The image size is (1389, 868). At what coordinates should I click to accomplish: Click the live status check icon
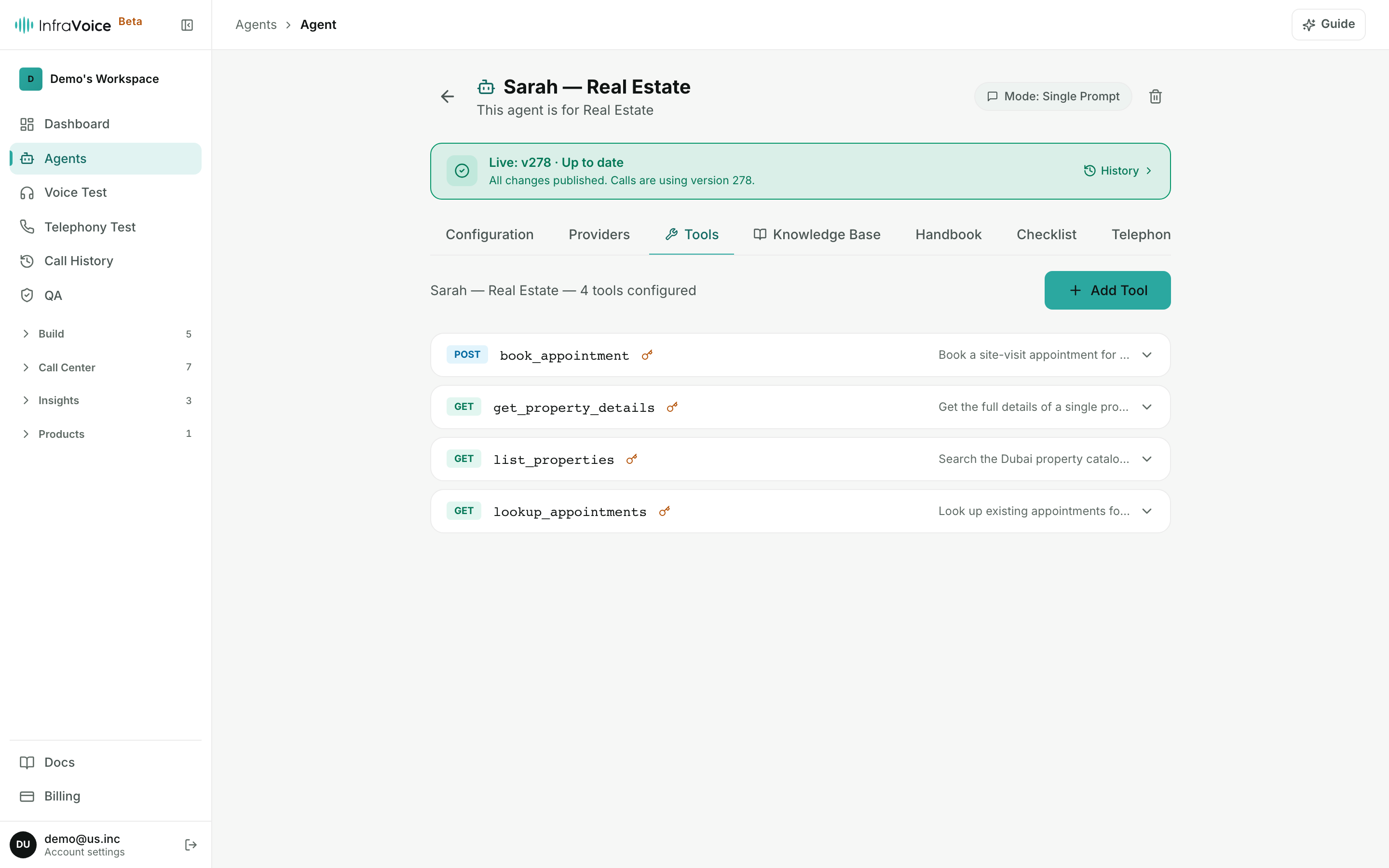(x=462, y=171)
